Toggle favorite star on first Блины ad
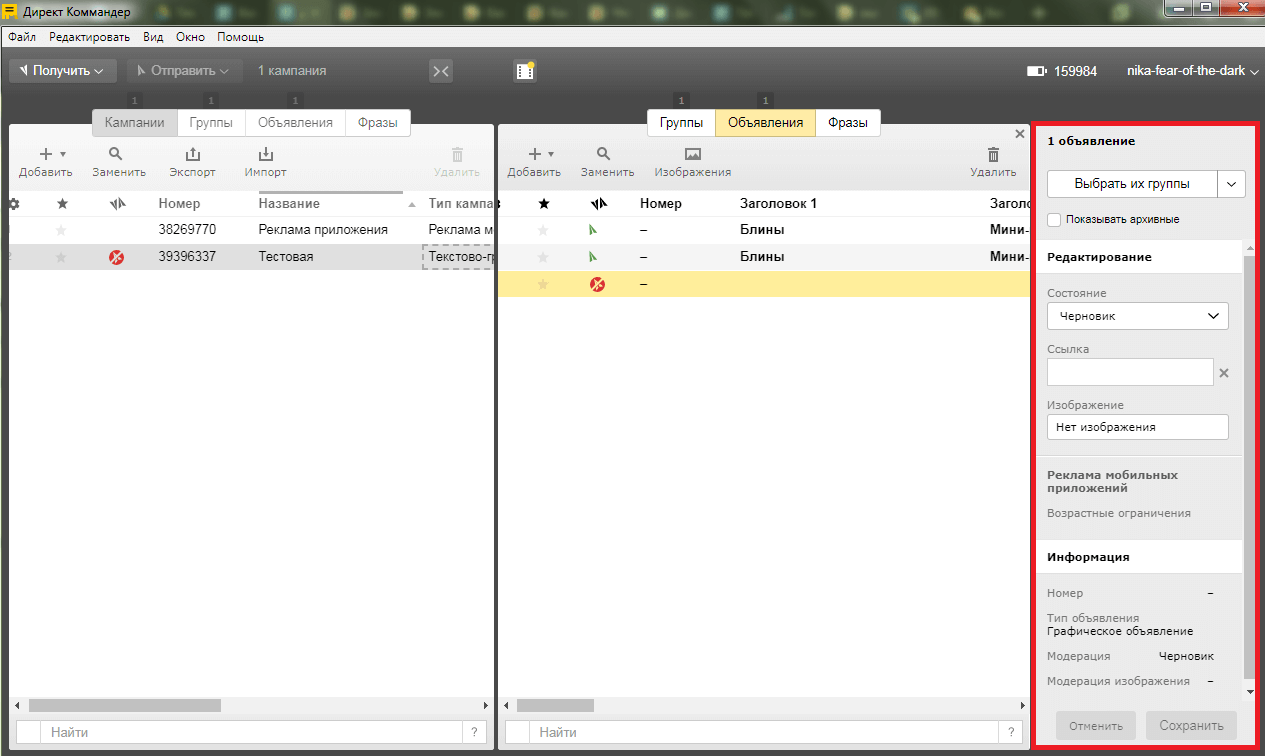The image size is (1265, 756). pos(544,230)
